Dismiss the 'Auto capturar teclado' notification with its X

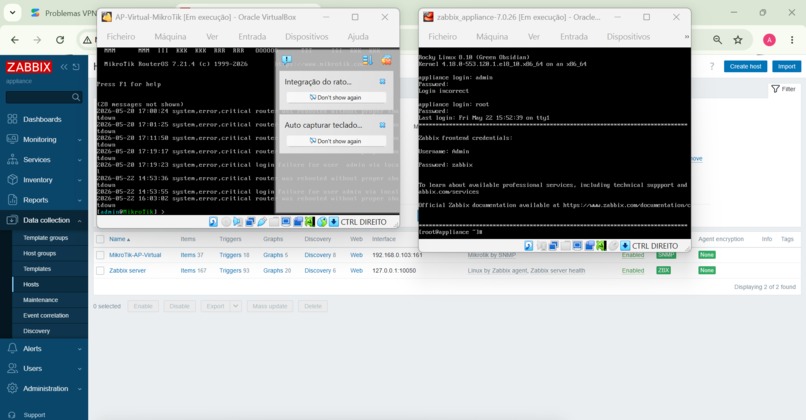pyautogui.click(x=382, y=125)
